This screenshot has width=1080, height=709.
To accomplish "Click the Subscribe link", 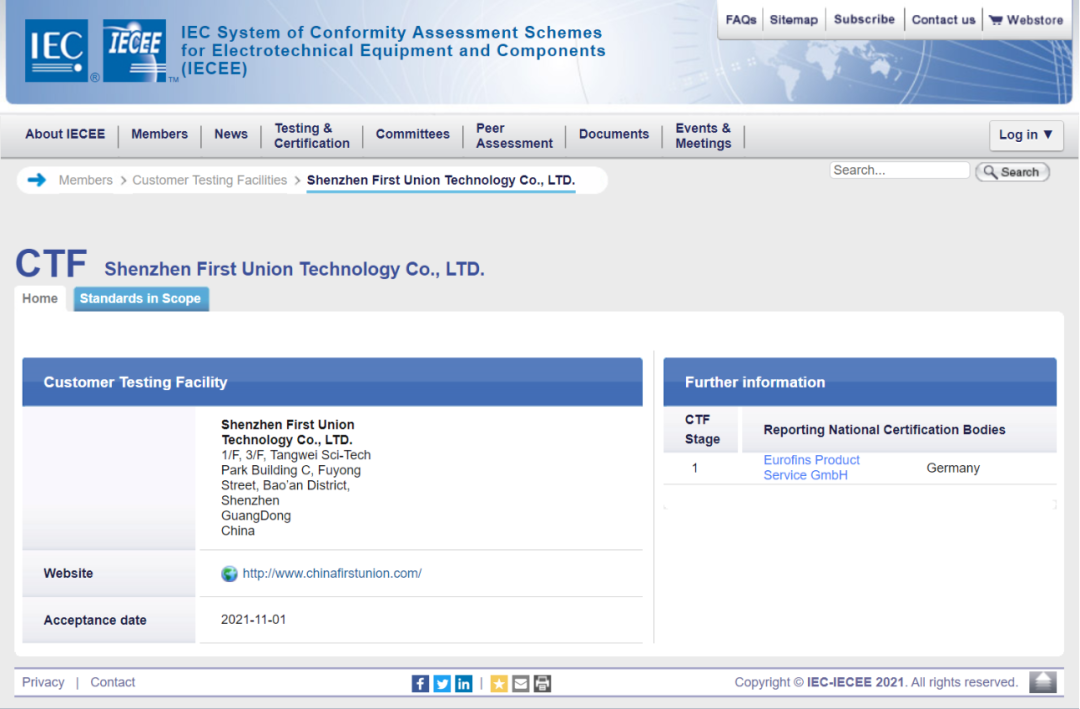I will [x=864, y=19].
